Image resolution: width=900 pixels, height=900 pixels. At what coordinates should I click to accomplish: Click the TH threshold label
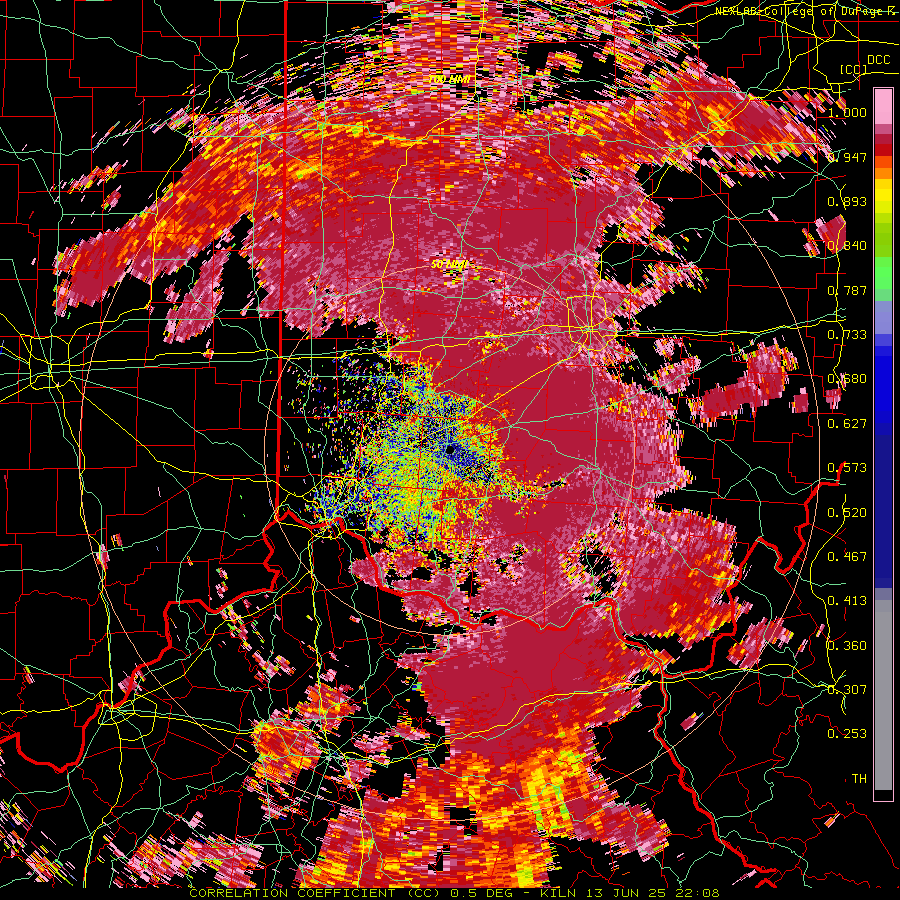pyautogui.click(x=859, y=778)
